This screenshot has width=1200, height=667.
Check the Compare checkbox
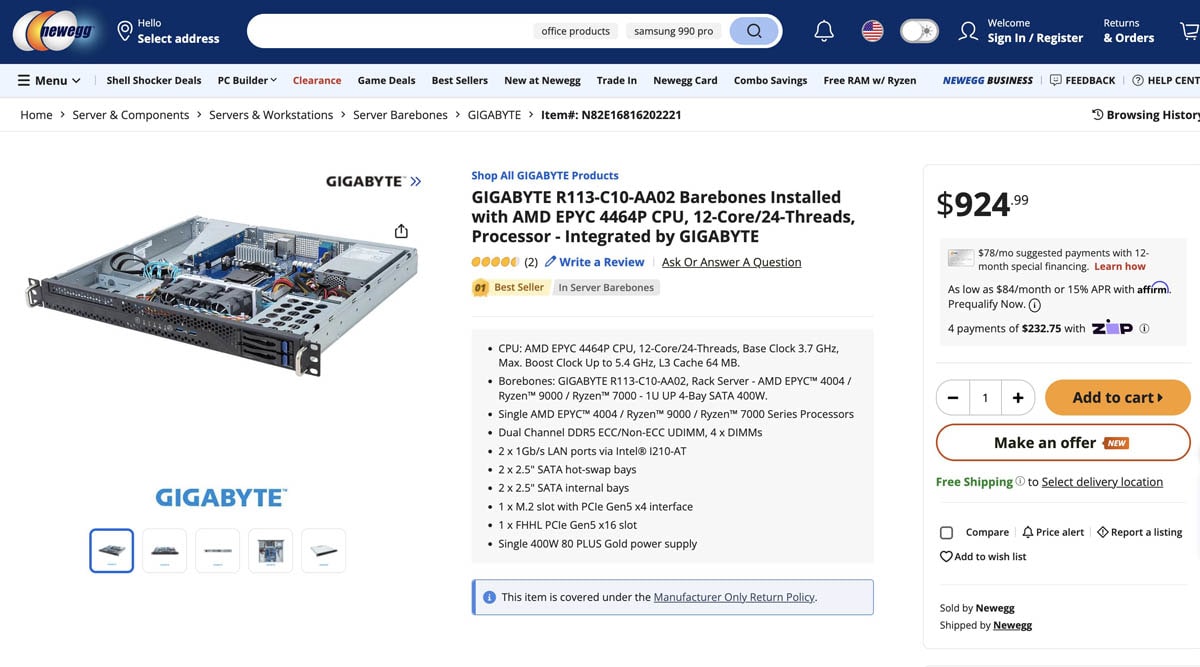946,532
